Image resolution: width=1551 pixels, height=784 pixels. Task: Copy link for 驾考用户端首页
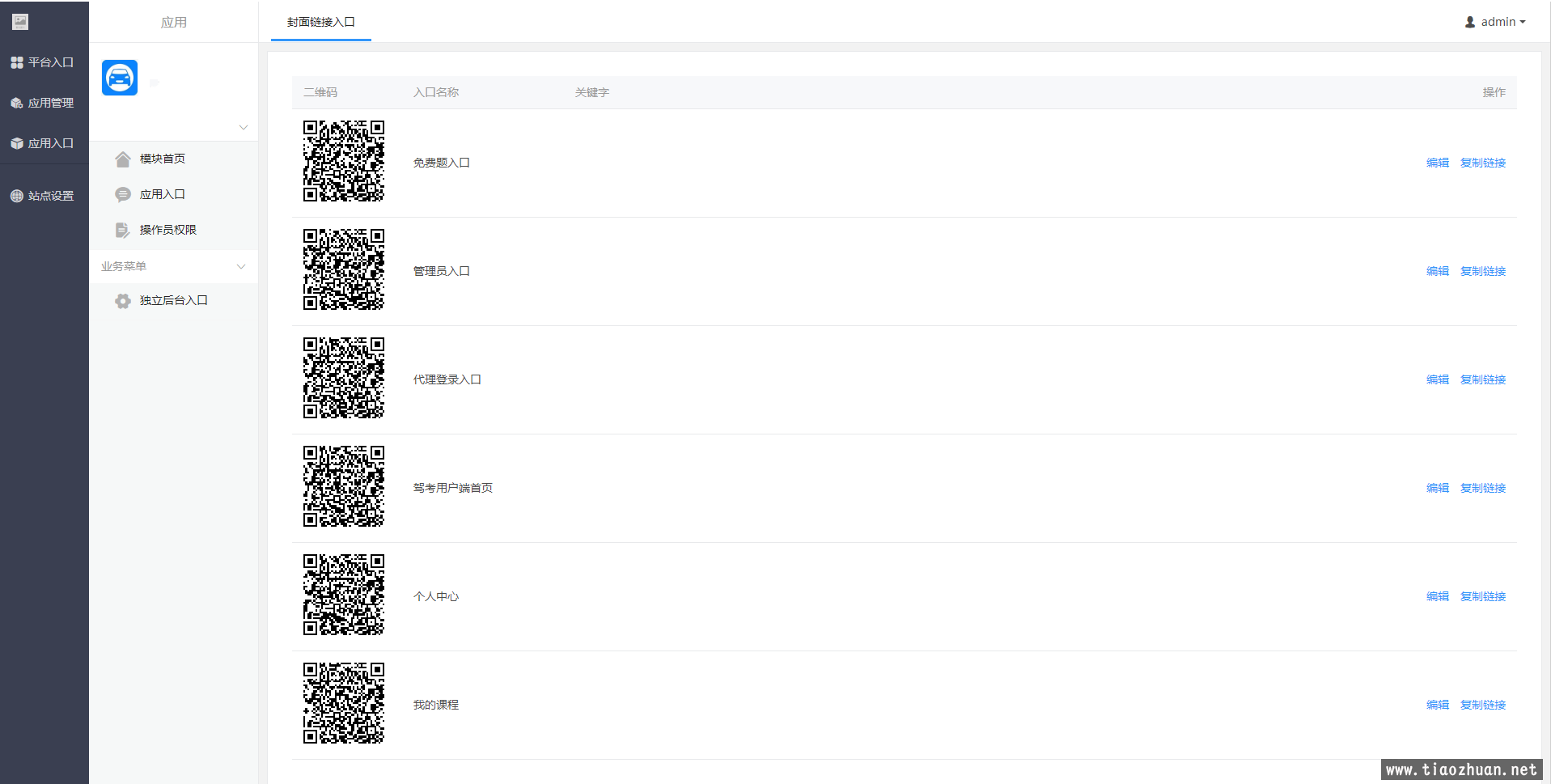tap(1483, 488)
